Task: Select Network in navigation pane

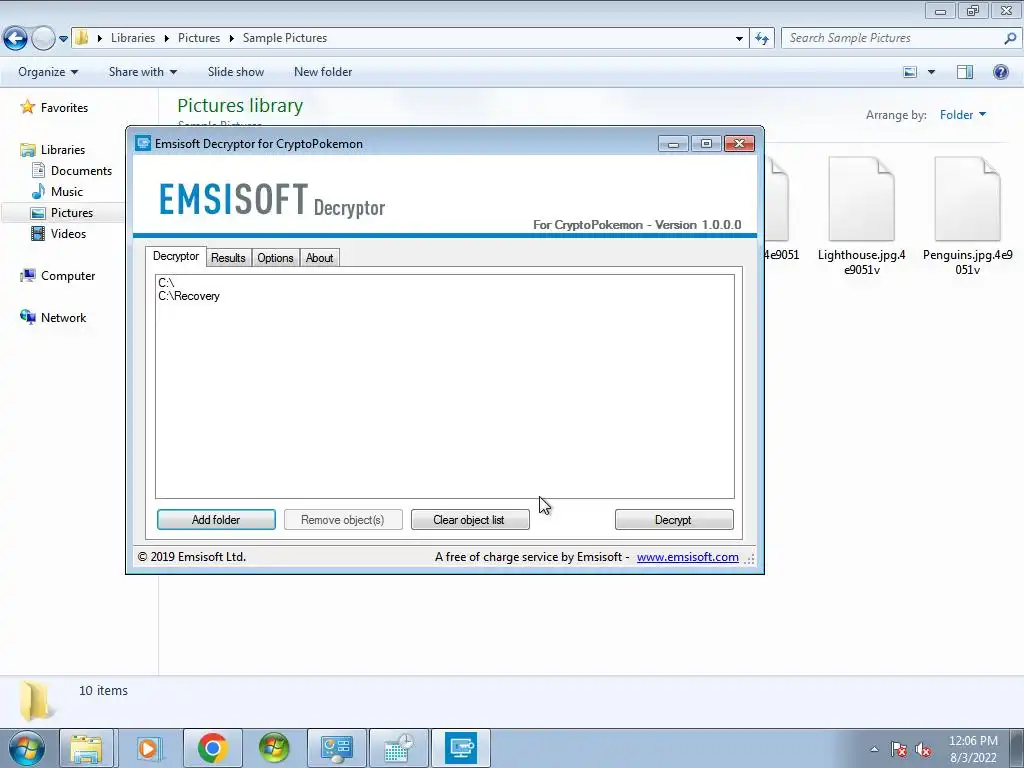Action: pyautogui.click(x=63, y=317)
